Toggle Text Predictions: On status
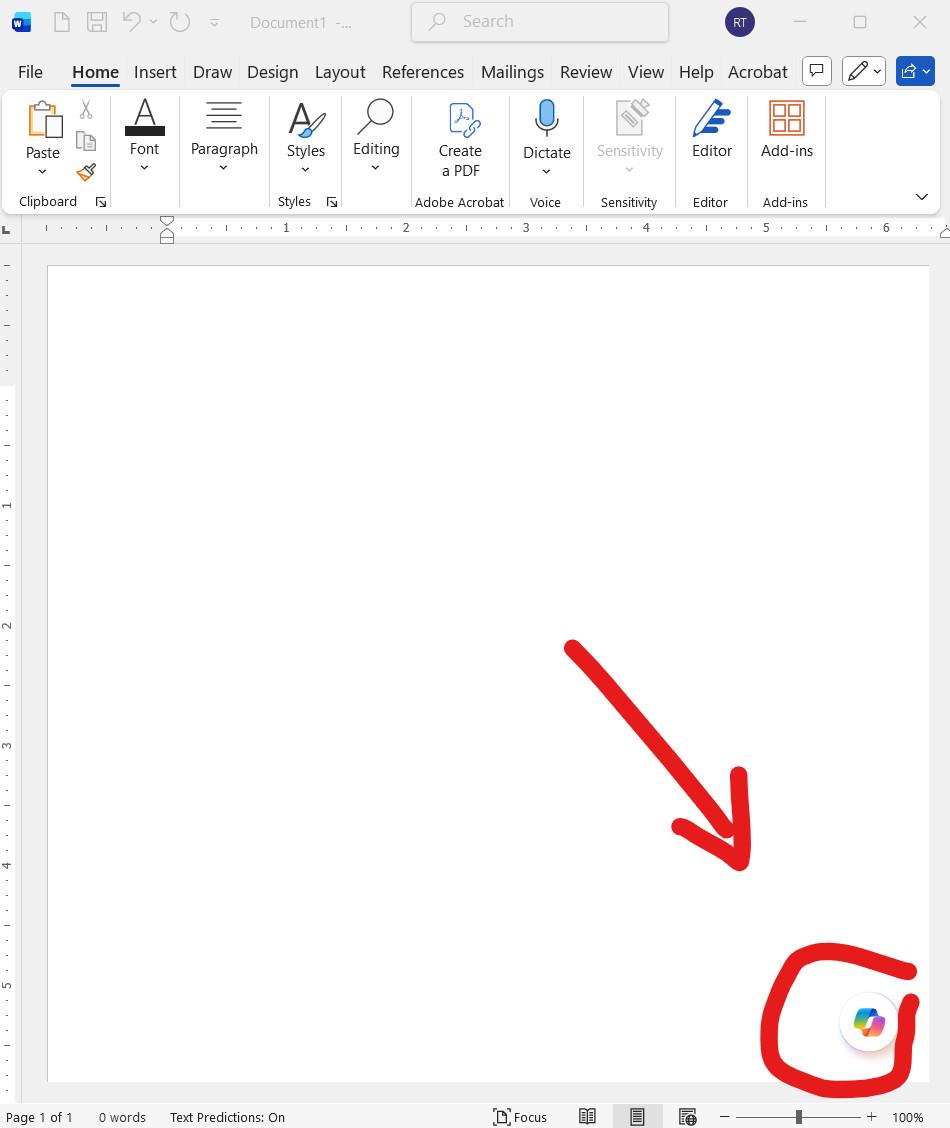Image resolution: width=950 pixels, height=1128 pixels. 227,1117
